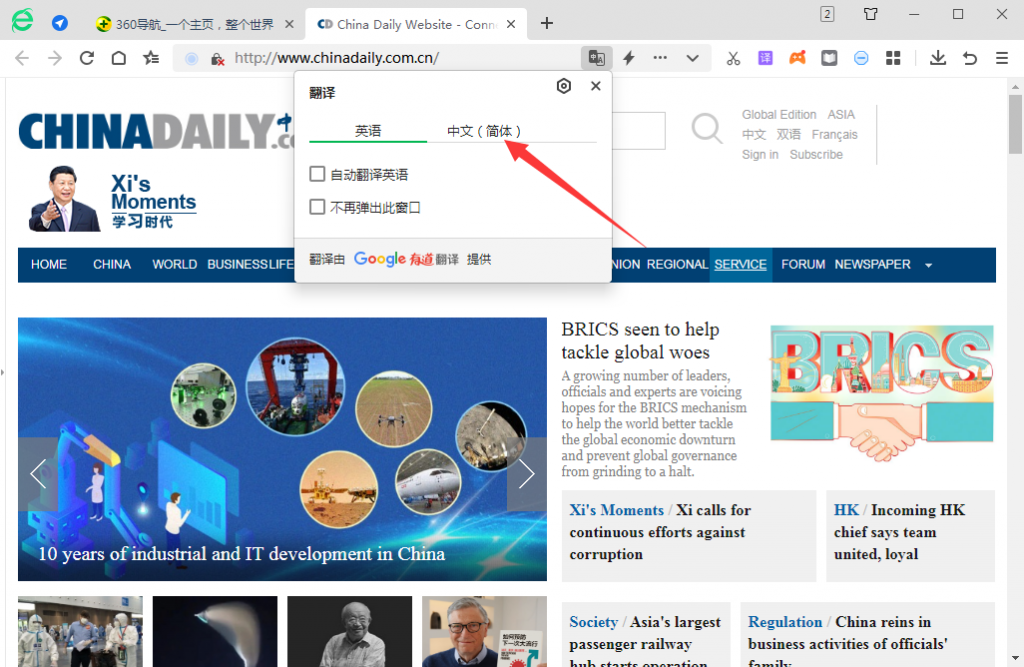Show previous slide with left carousel arrow
The width and height of the screenshot is (1024, 667).
tap(38, 473)
